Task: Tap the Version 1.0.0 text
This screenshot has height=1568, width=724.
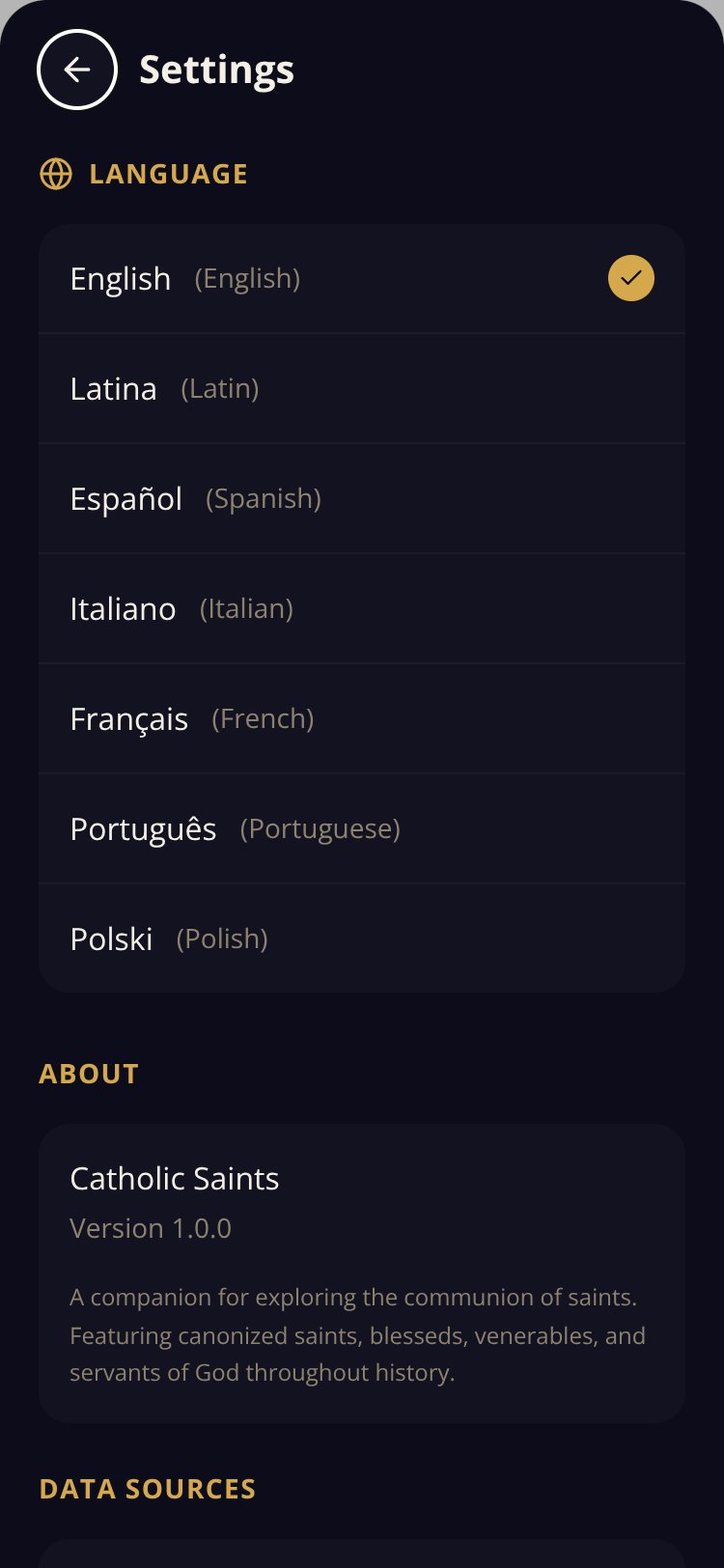Action: (x=151, y=1228)
